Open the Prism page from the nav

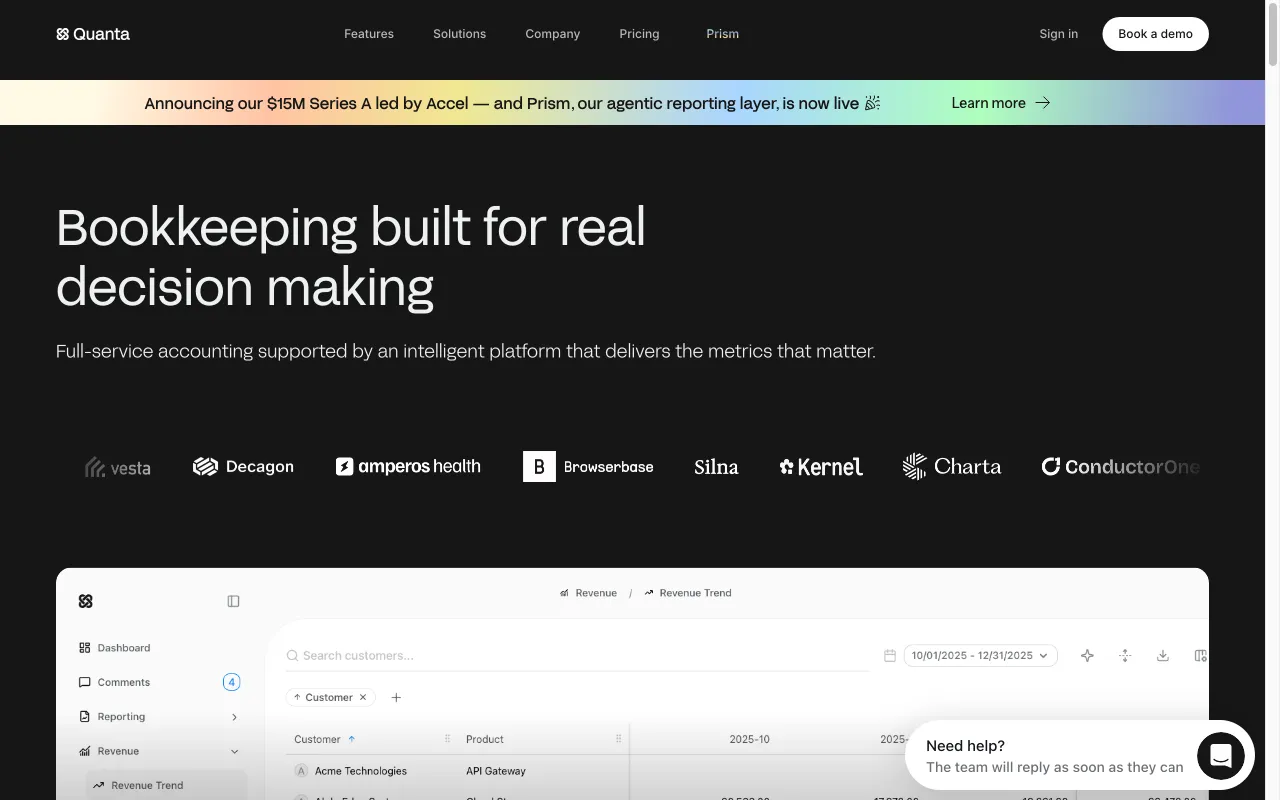[x=722, y=34]
